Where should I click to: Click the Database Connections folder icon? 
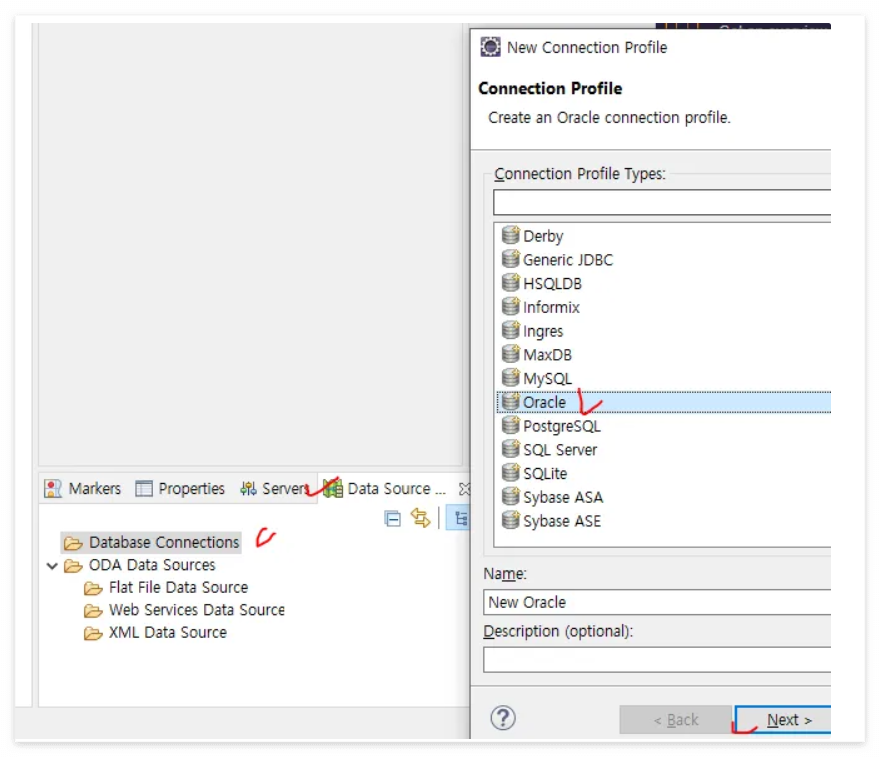click(73, 543)
